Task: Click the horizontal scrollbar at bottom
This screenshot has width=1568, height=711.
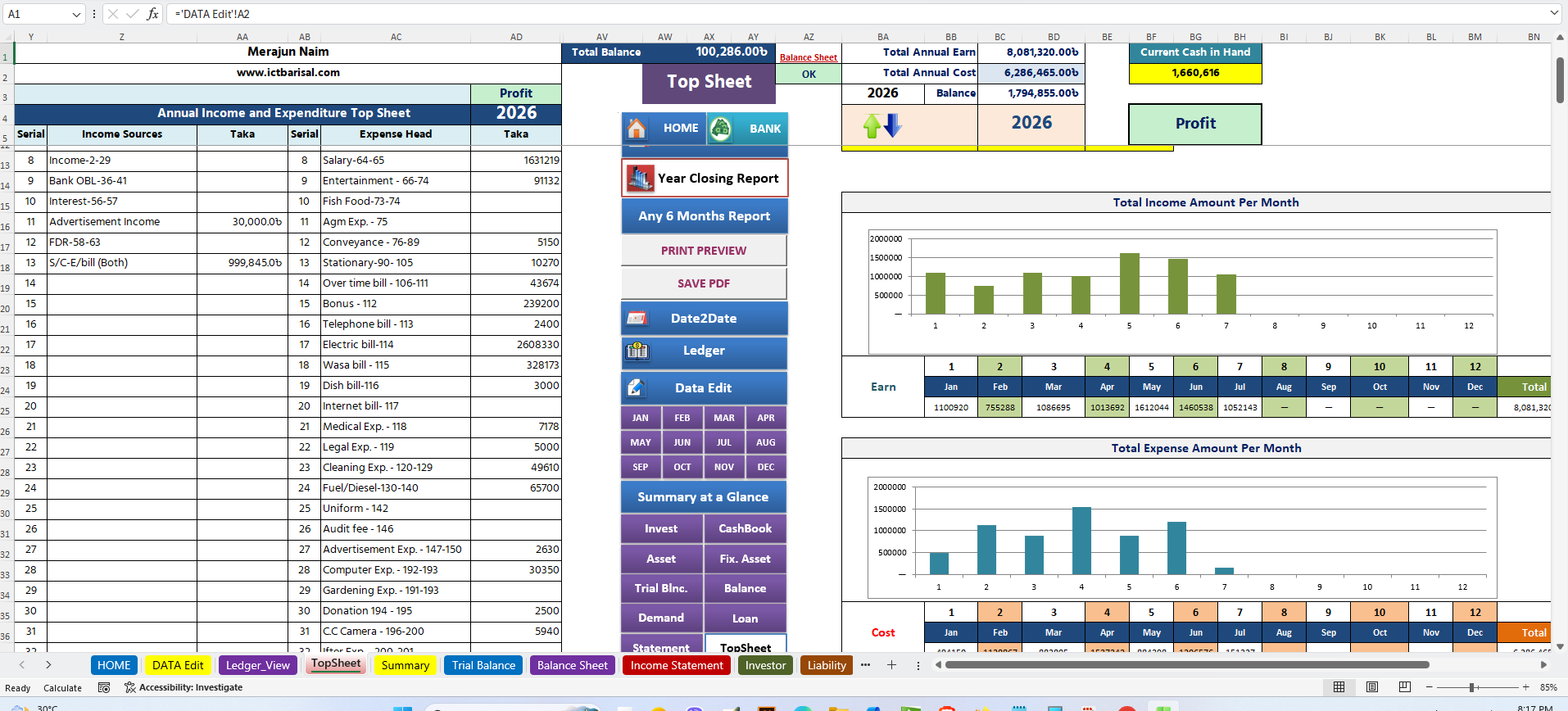Action: point(1187,665)
